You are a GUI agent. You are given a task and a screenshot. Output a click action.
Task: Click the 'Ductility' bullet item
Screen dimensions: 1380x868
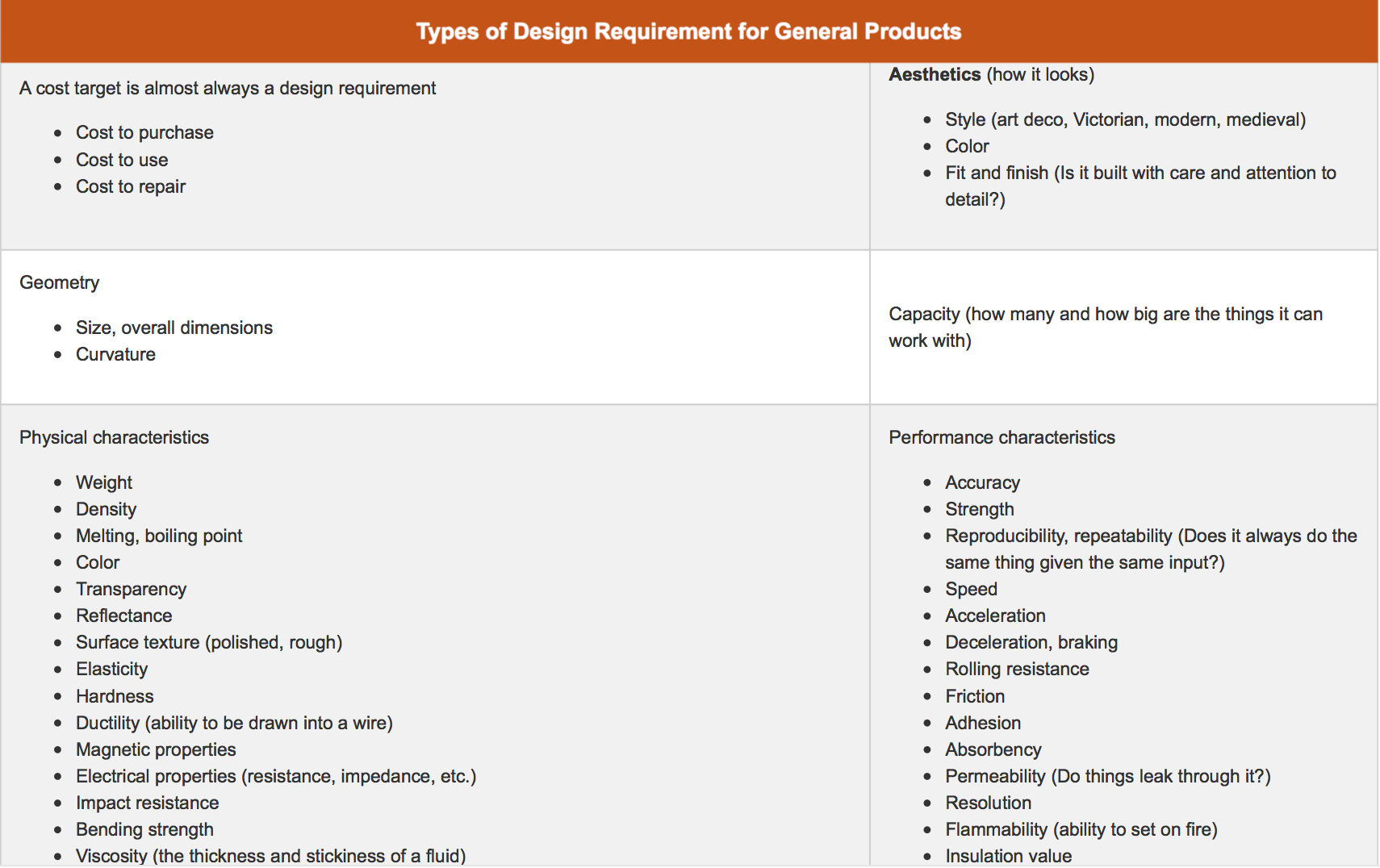[234, 723]
